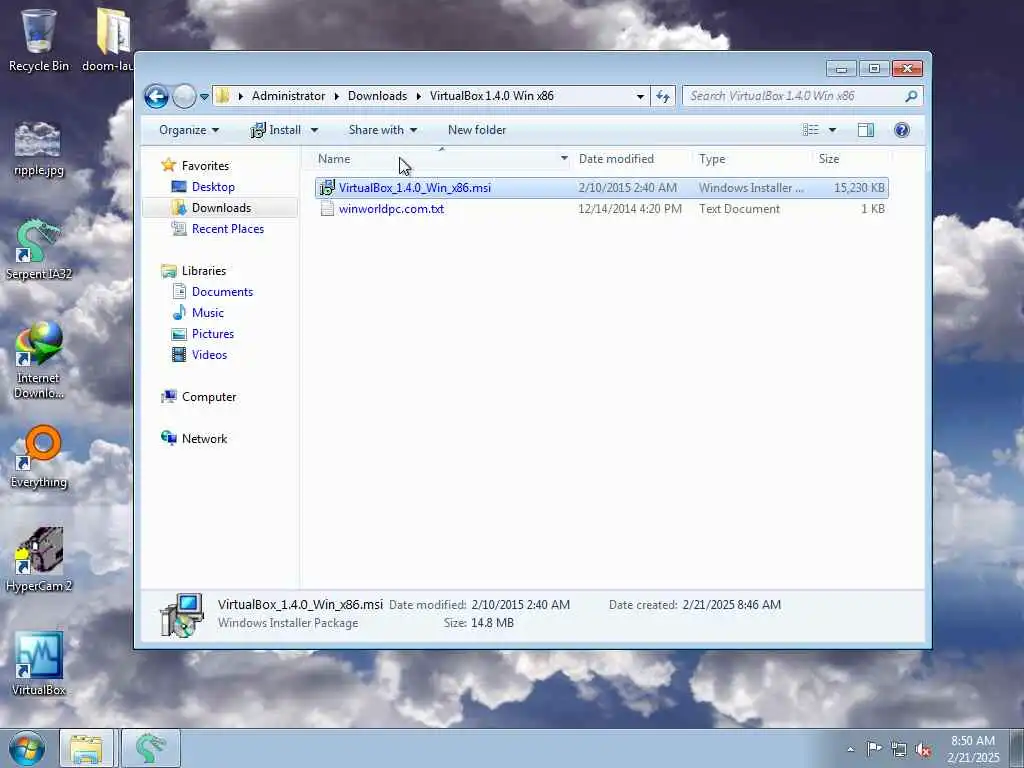Expand arrow after Administrator breadcrumb
Viewport: 1024px width, 768px height.
point(337,96)
